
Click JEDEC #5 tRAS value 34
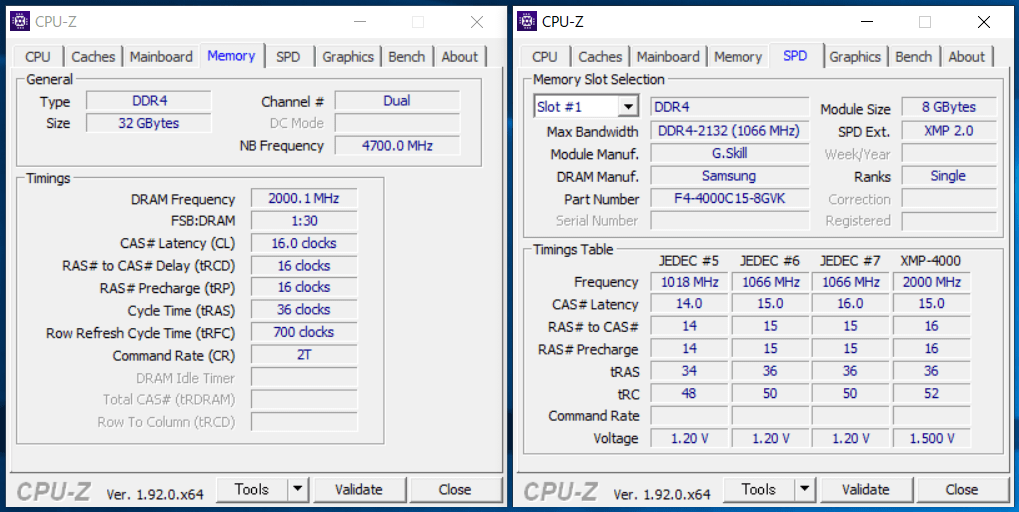point(689,371)
